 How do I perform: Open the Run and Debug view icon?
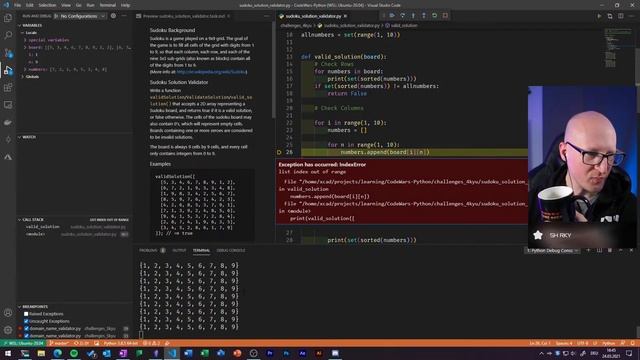pos(8,70)
